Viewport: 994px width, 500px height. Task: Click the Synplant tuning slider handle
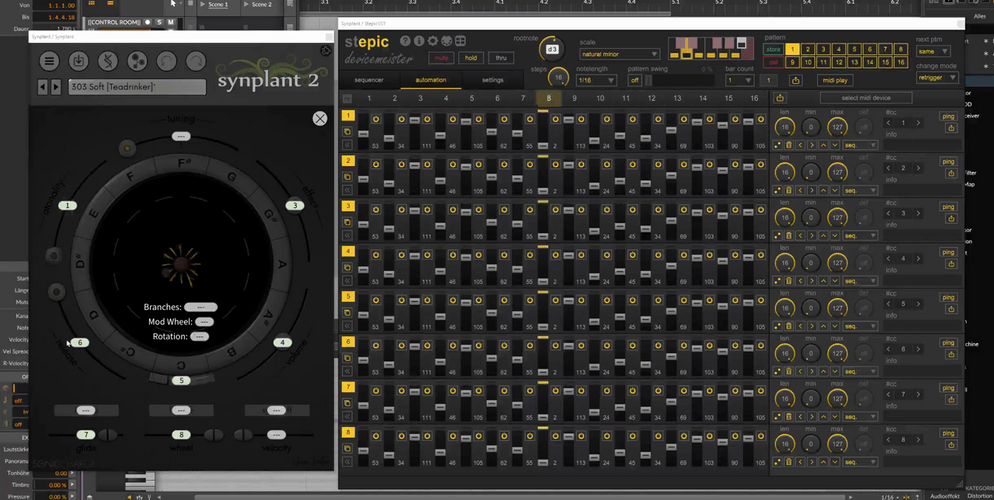point(181,136)
